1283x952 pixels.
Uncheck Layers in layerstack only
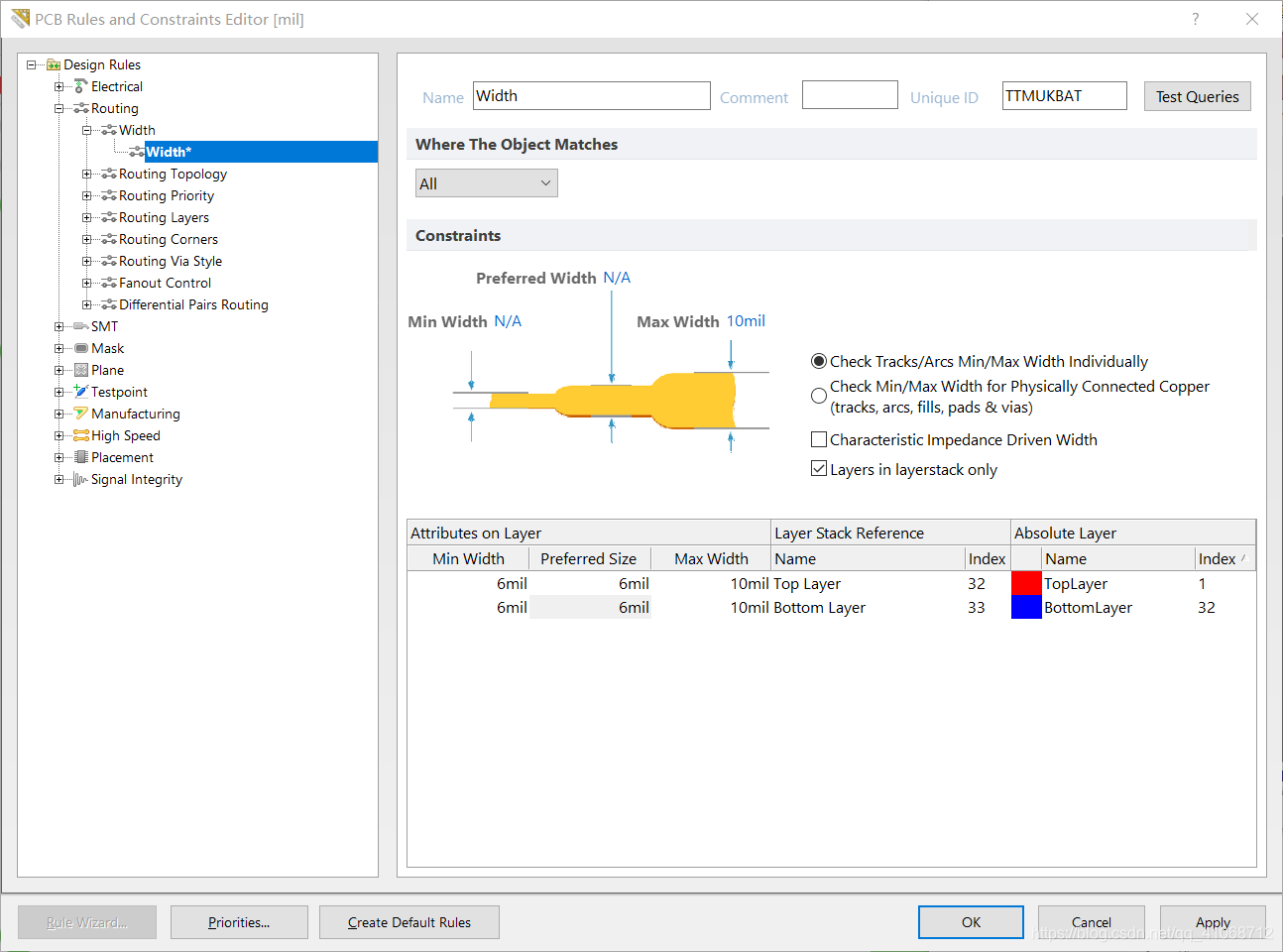click(819, 469)
